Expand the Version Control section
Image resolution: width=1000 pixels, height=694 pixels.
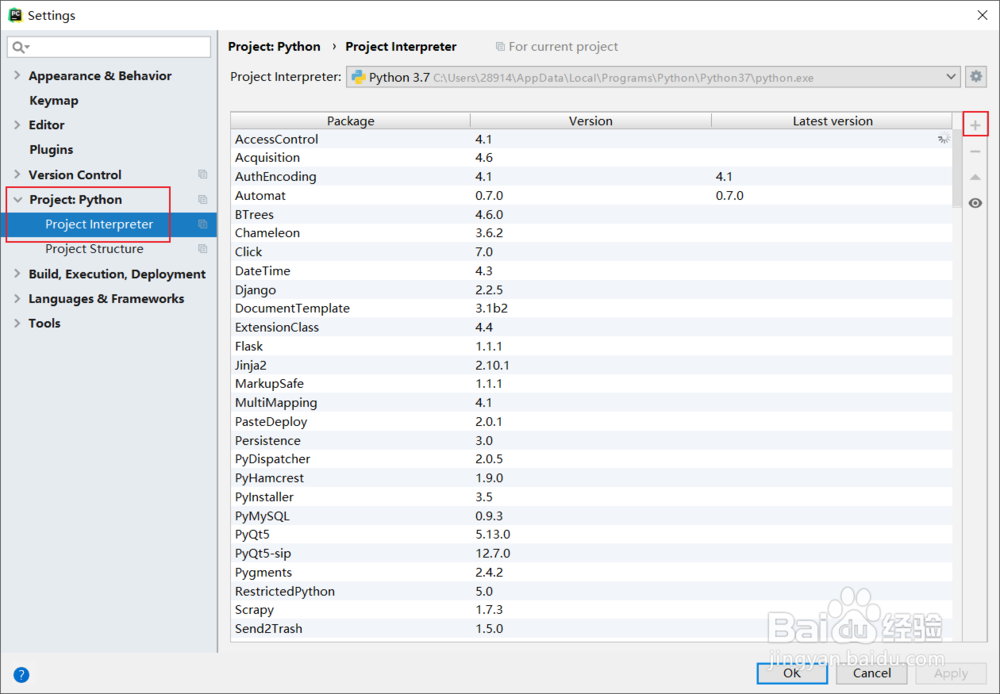click(x=17, y=174)
